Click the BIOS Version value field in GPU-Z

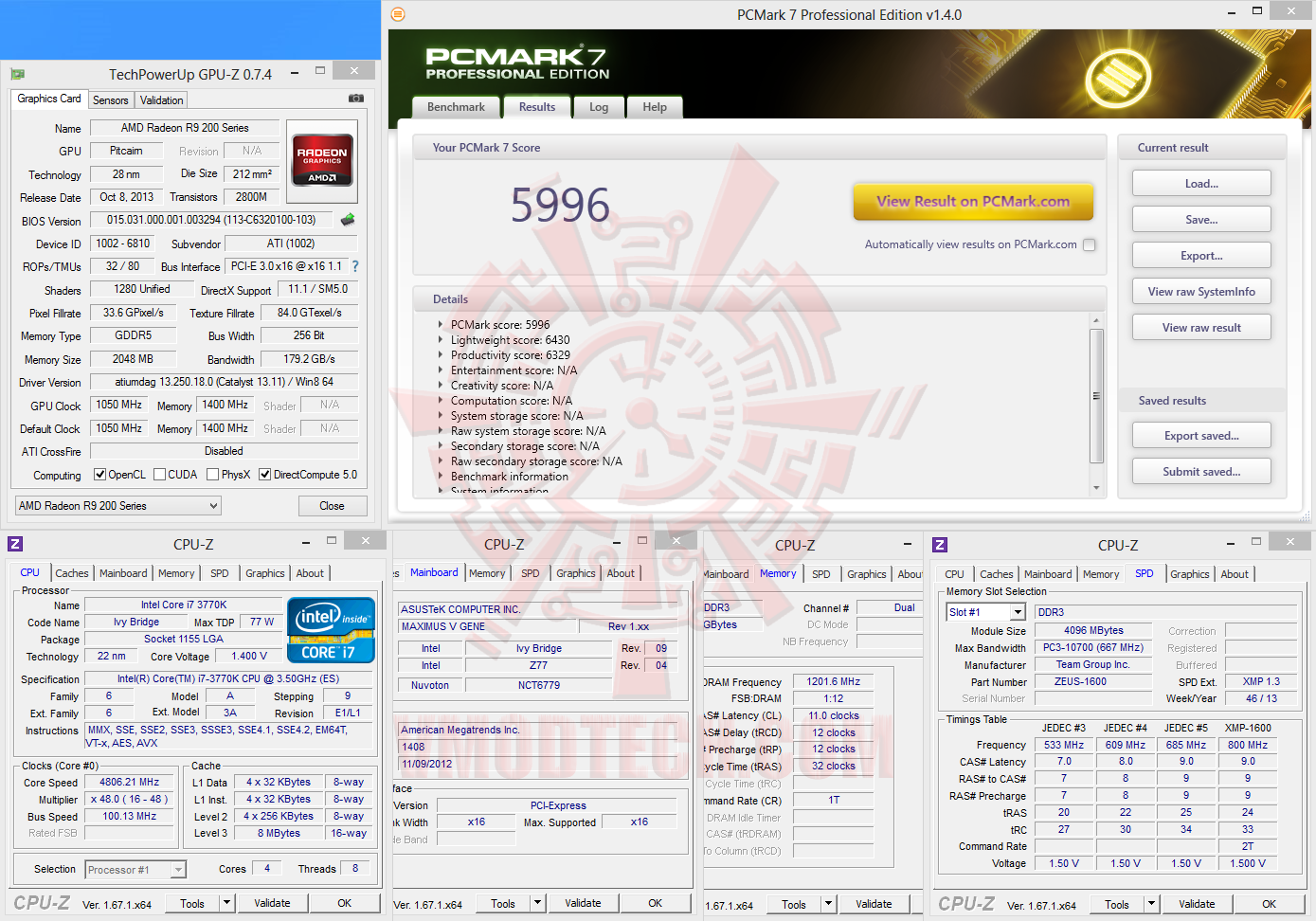click(x=211, y=220)
